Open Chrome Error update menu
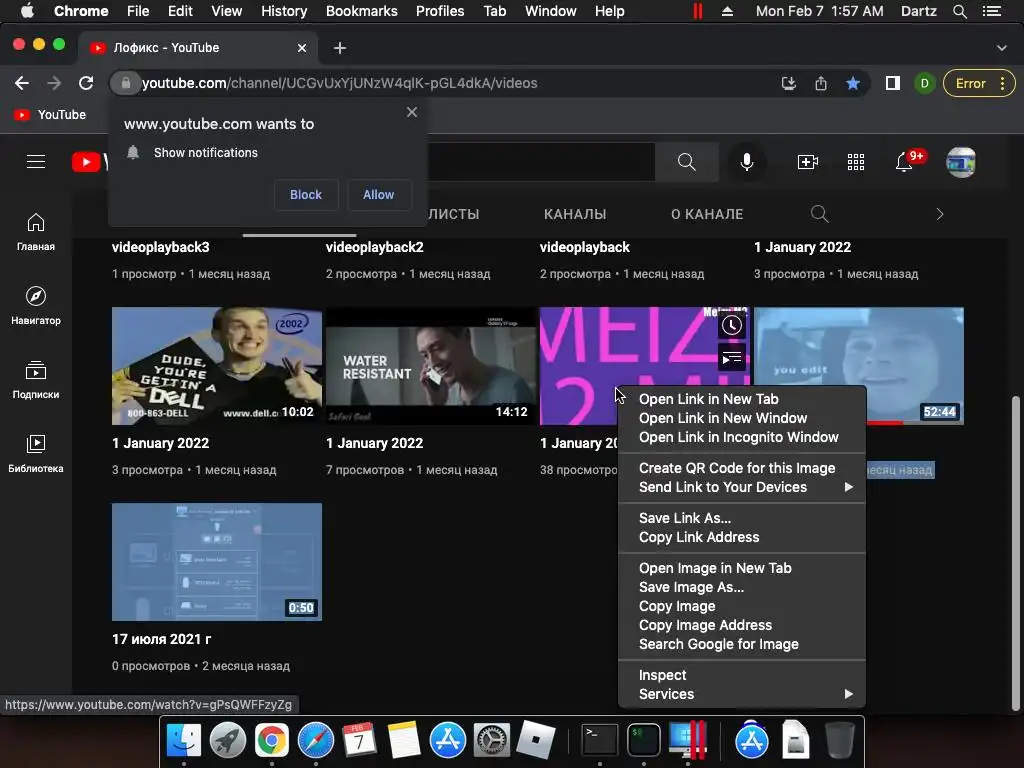Viewport: 1024px width, 768px height. pos(979,83)
